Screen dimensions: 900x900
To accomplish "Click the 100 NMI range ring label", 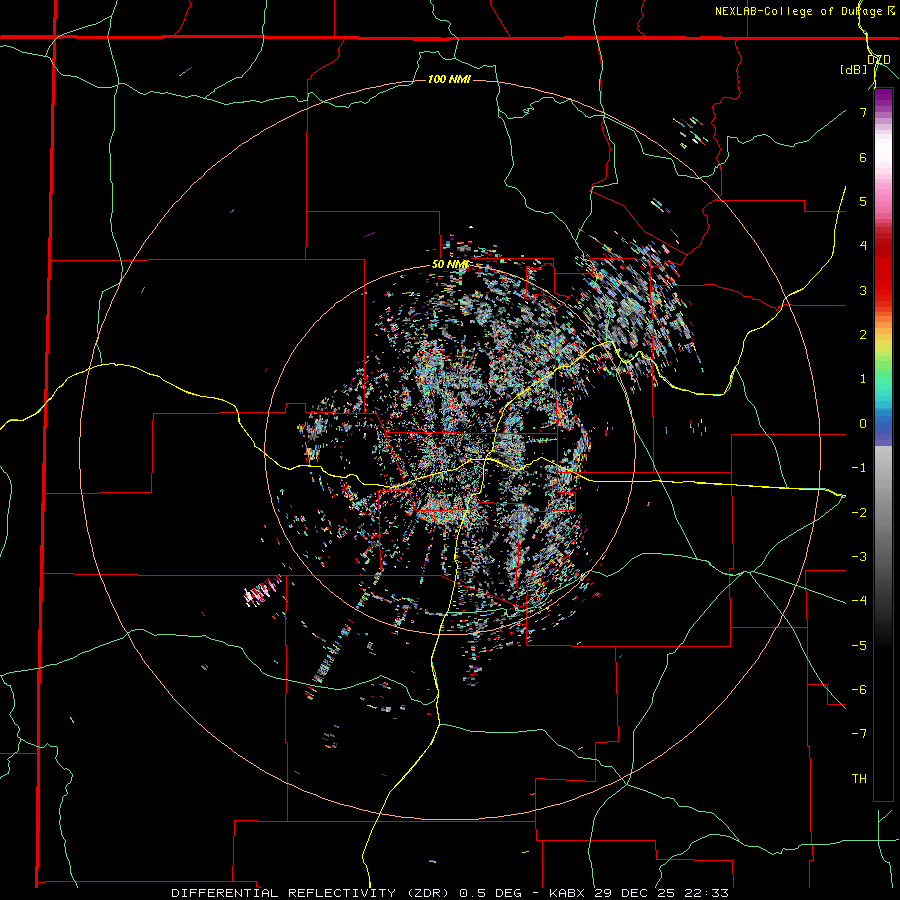I will pyautogui.click(x=449, y=79).
